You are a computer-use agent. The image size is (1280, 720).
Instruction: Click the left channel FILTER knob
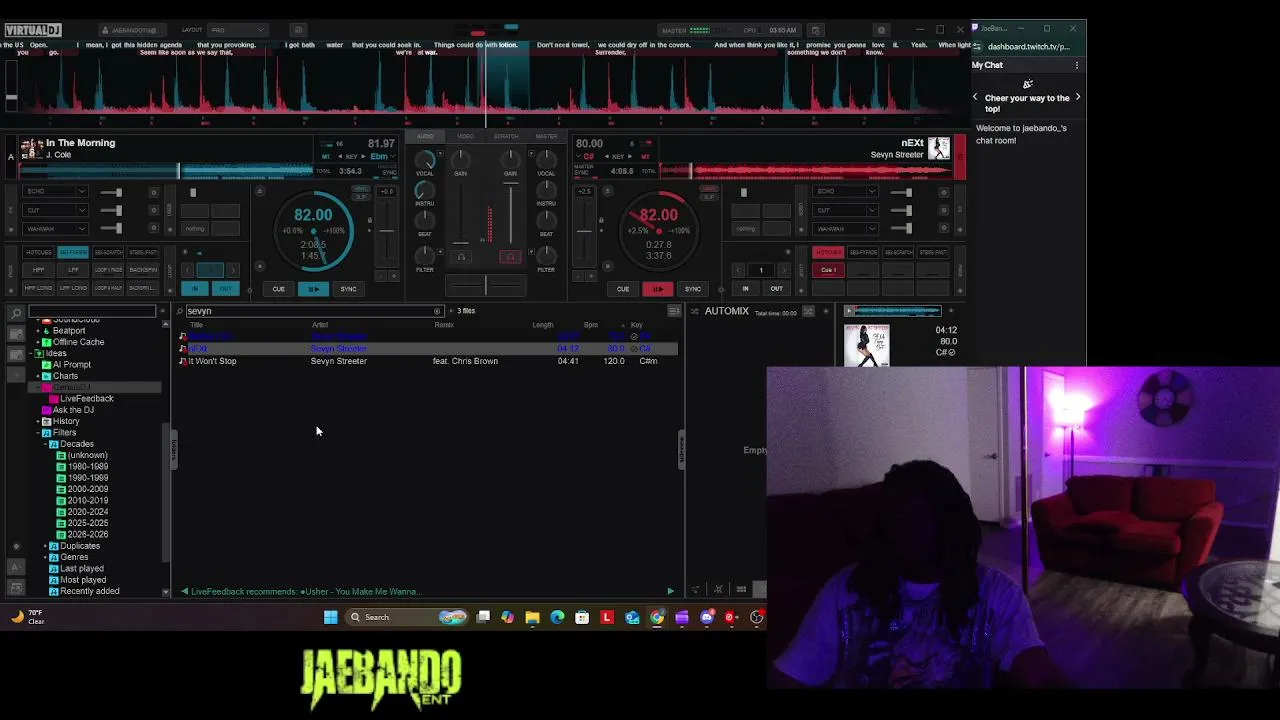[x=425, y=254]
